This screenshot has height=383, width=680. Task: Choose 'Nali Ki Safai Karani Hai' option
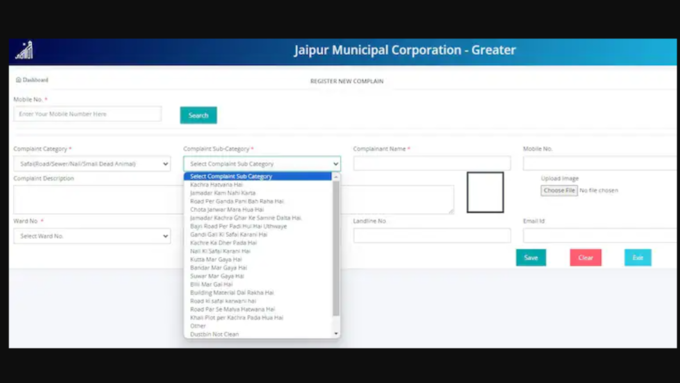(x=220, y=251)
